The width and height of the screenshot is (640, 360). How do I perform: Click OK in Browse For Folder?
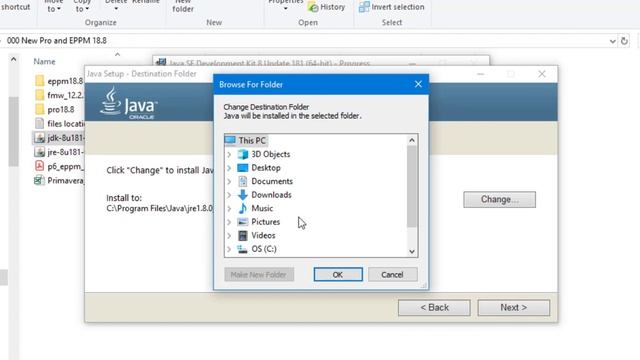coord(338,275)
